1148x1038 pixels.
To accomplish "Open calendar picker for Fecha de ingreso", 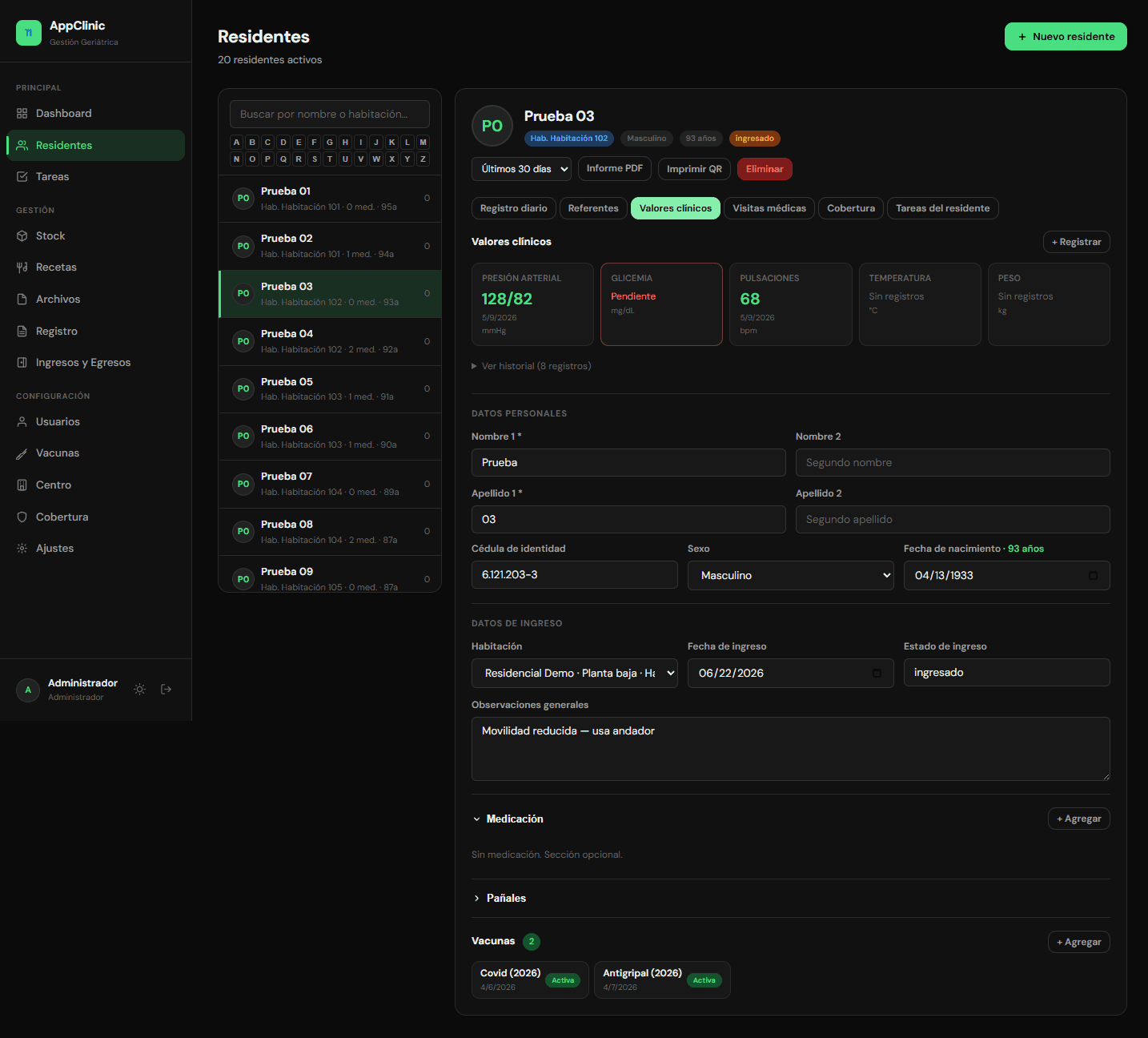I will pos(877,674).
